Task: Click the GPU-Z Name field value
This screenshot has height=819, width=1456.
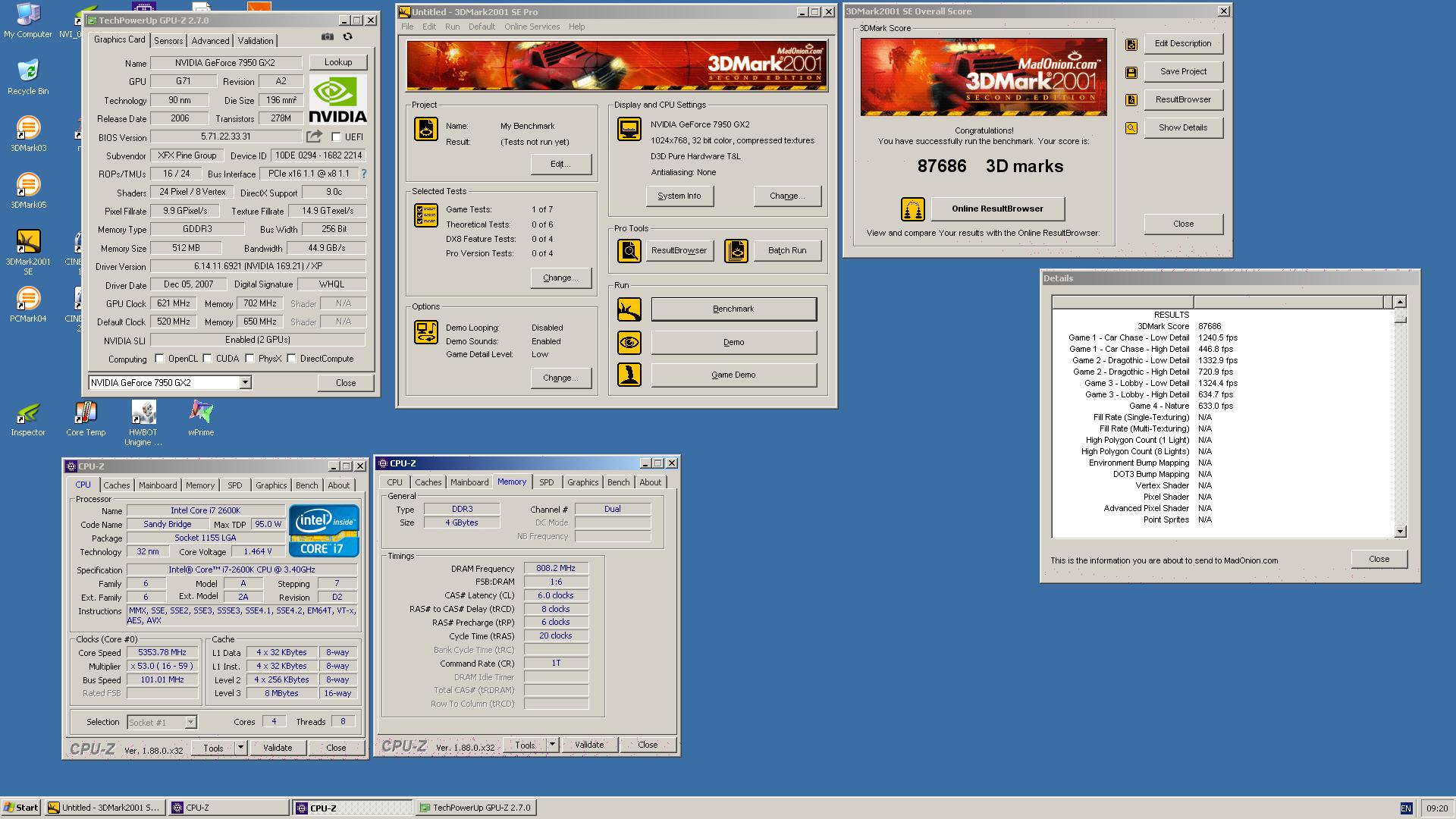Action: pos(225,63)
